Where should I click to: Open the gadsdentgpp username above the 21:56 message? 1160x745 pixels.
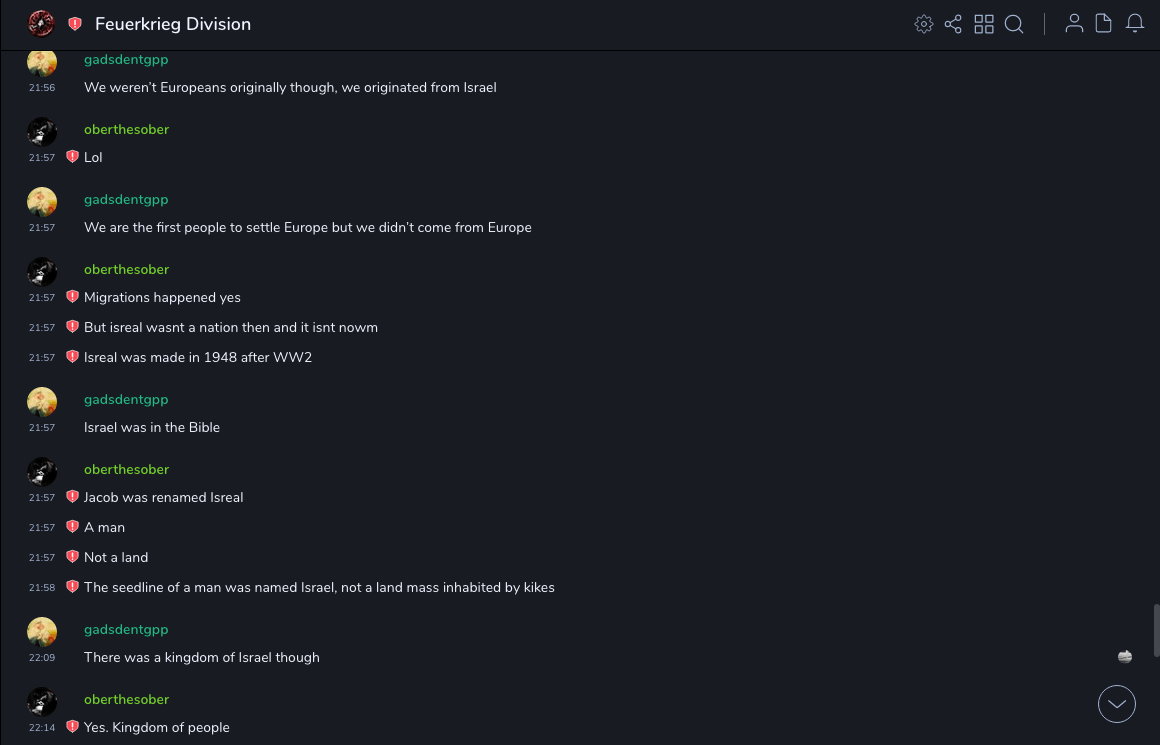click(126, 60)
